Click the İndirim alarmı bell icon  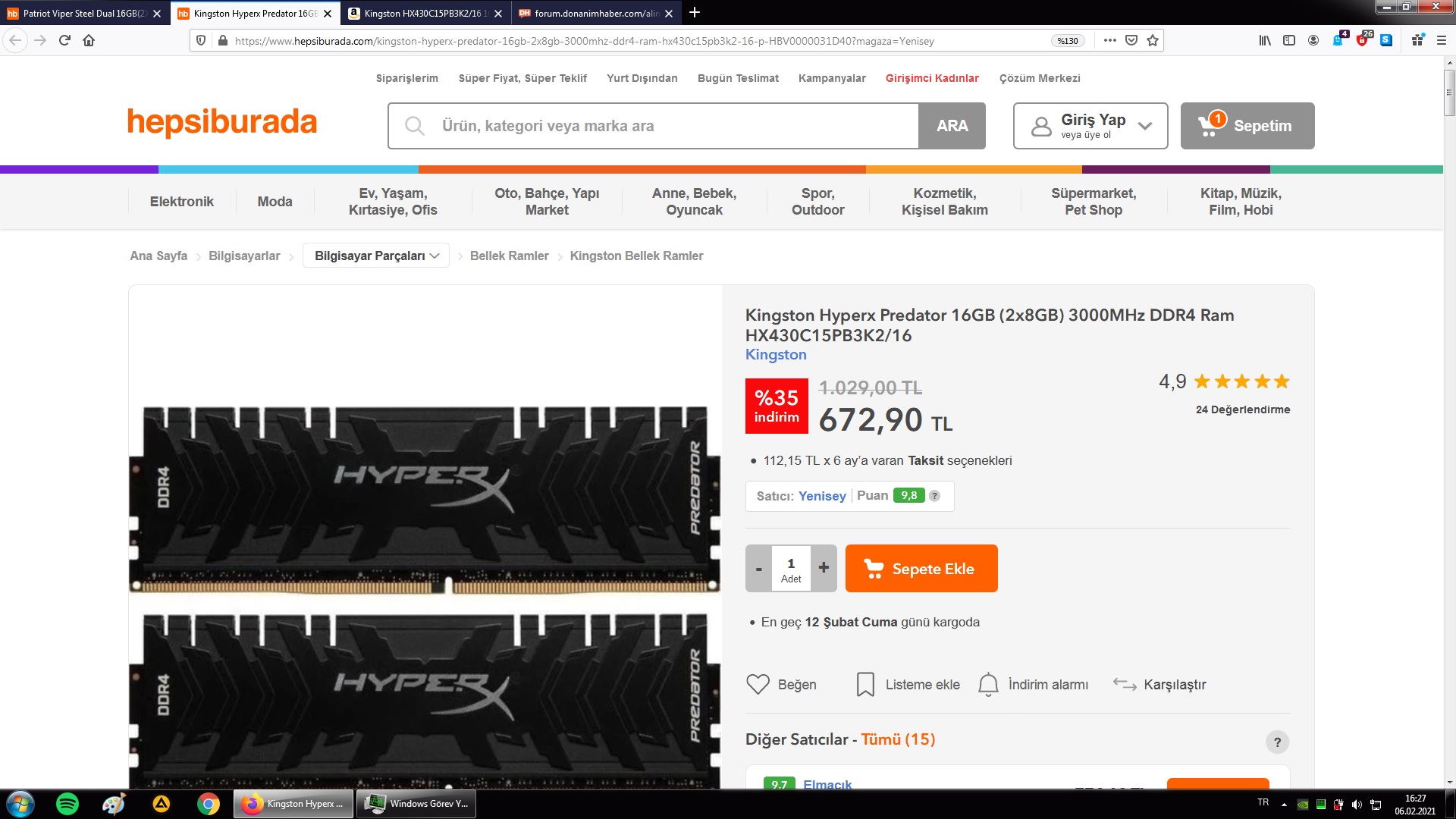click(988, 684)
